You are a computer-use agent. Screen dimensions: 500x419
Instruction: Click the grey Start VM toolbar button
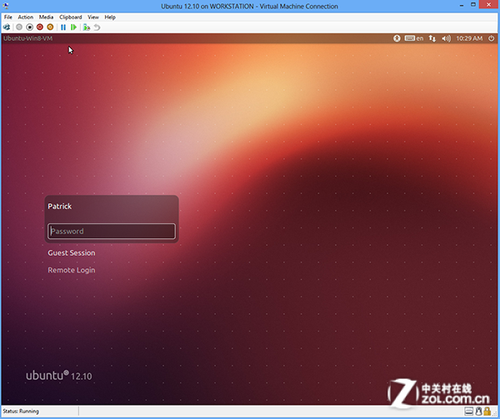coord(19,27)
